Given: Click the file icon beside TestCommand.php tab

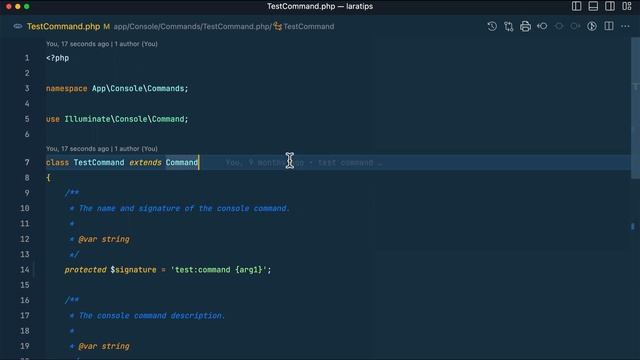Looking at the screenshot, I should [x=18, y=26].
